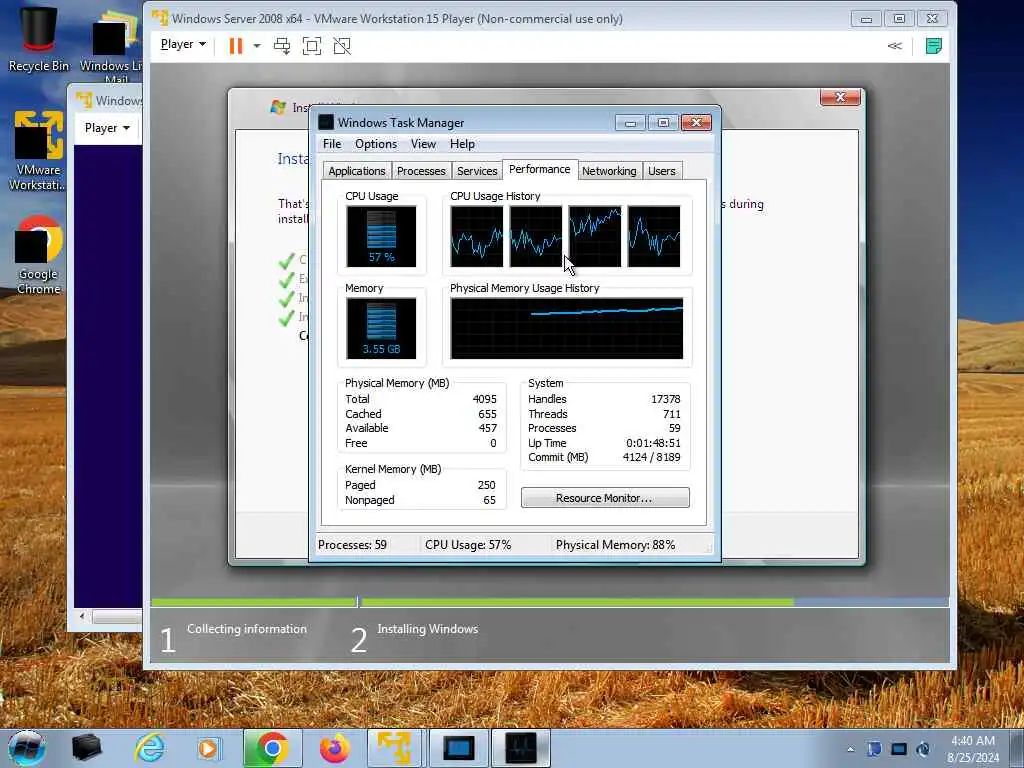
Task: Open the Help menu in Task Manager
Action: (x=462, y=144)
